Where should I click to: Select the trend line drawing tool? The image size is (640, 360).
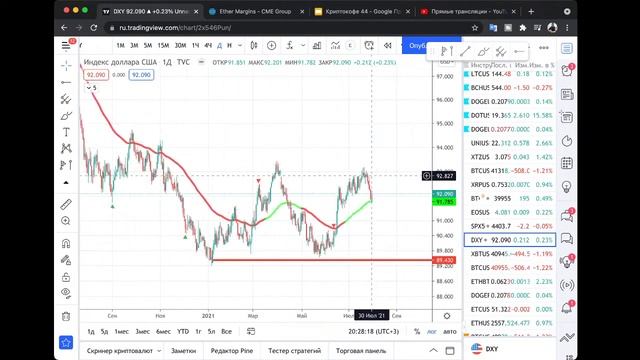coord(66,82)
